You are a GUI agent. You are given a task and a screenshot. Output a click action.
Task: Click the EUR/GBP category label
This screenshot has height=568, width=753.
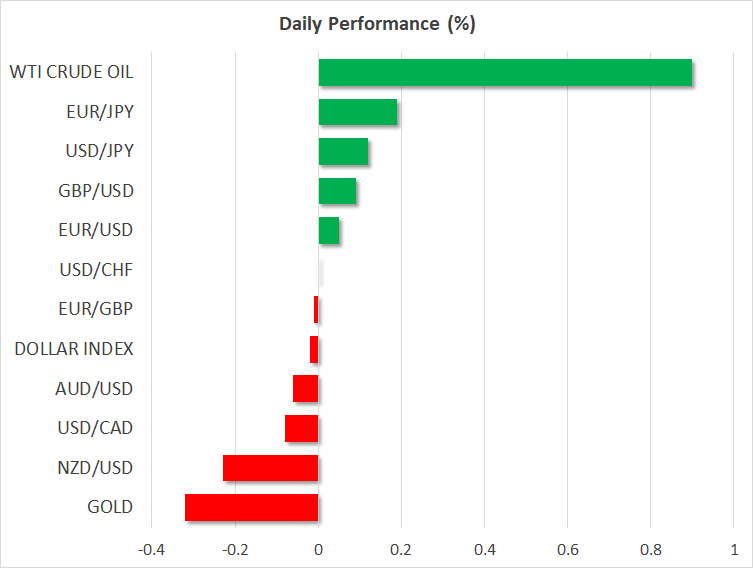point(95,309)
